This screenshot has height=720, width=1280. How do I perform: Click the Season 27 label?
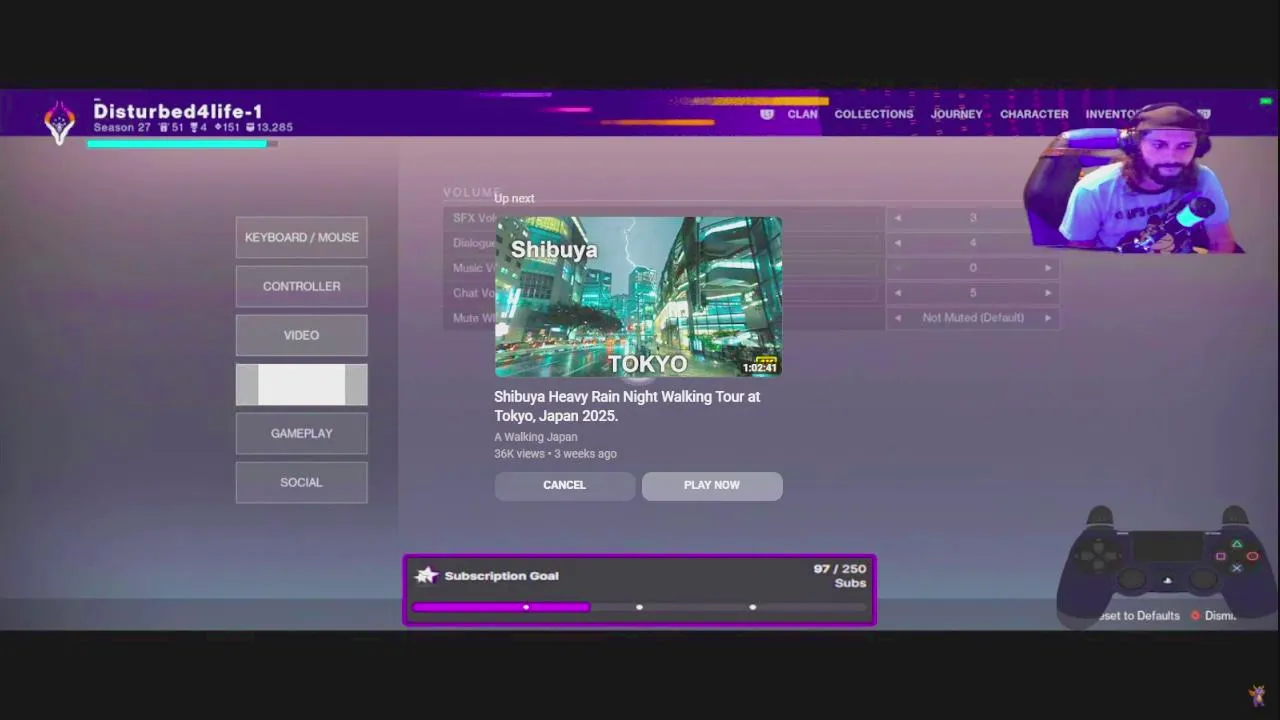coord(122,128)
